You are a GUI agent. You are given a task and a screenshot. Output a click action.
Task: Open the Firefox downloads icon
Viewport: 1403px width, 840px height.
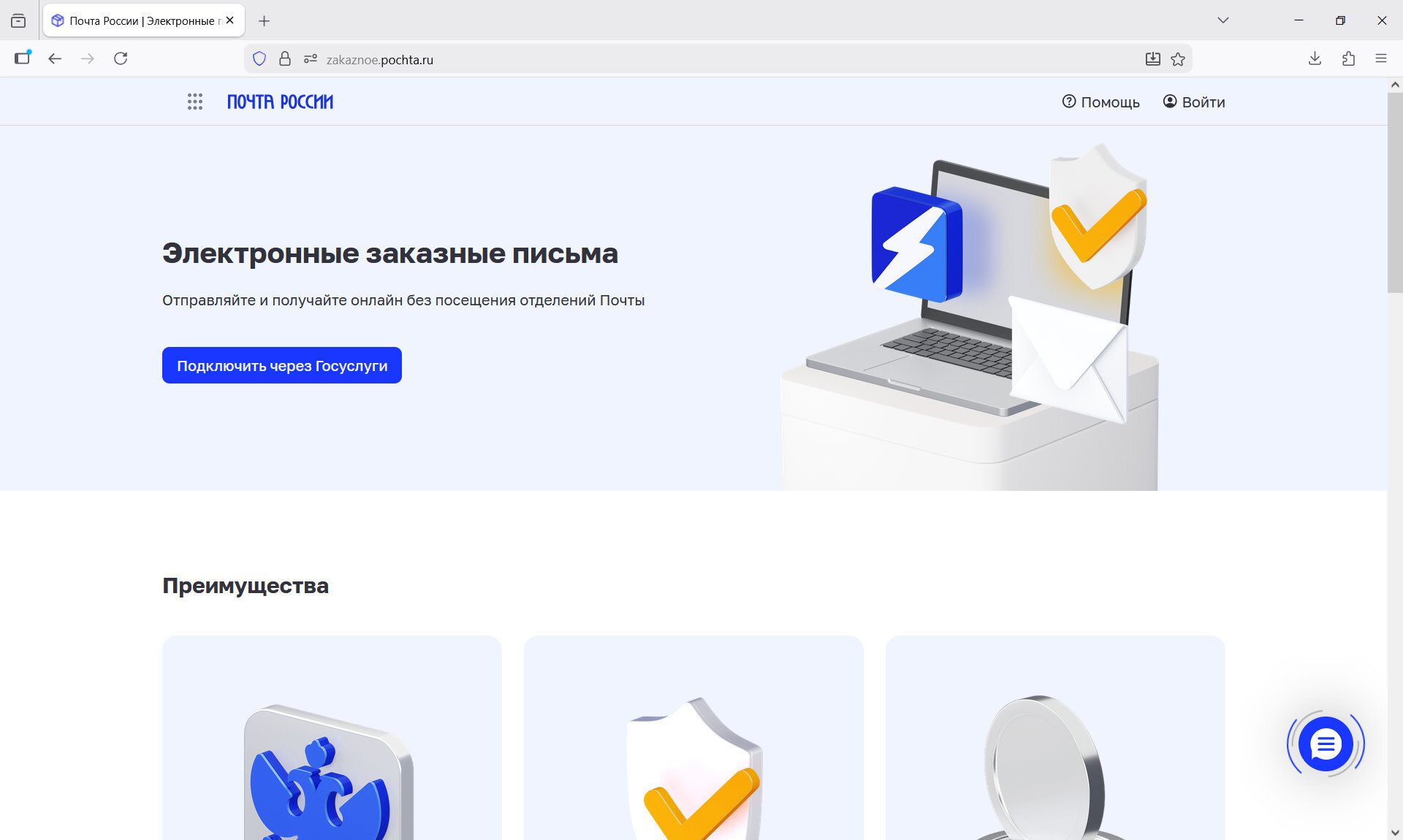(x=1315, y=58)
